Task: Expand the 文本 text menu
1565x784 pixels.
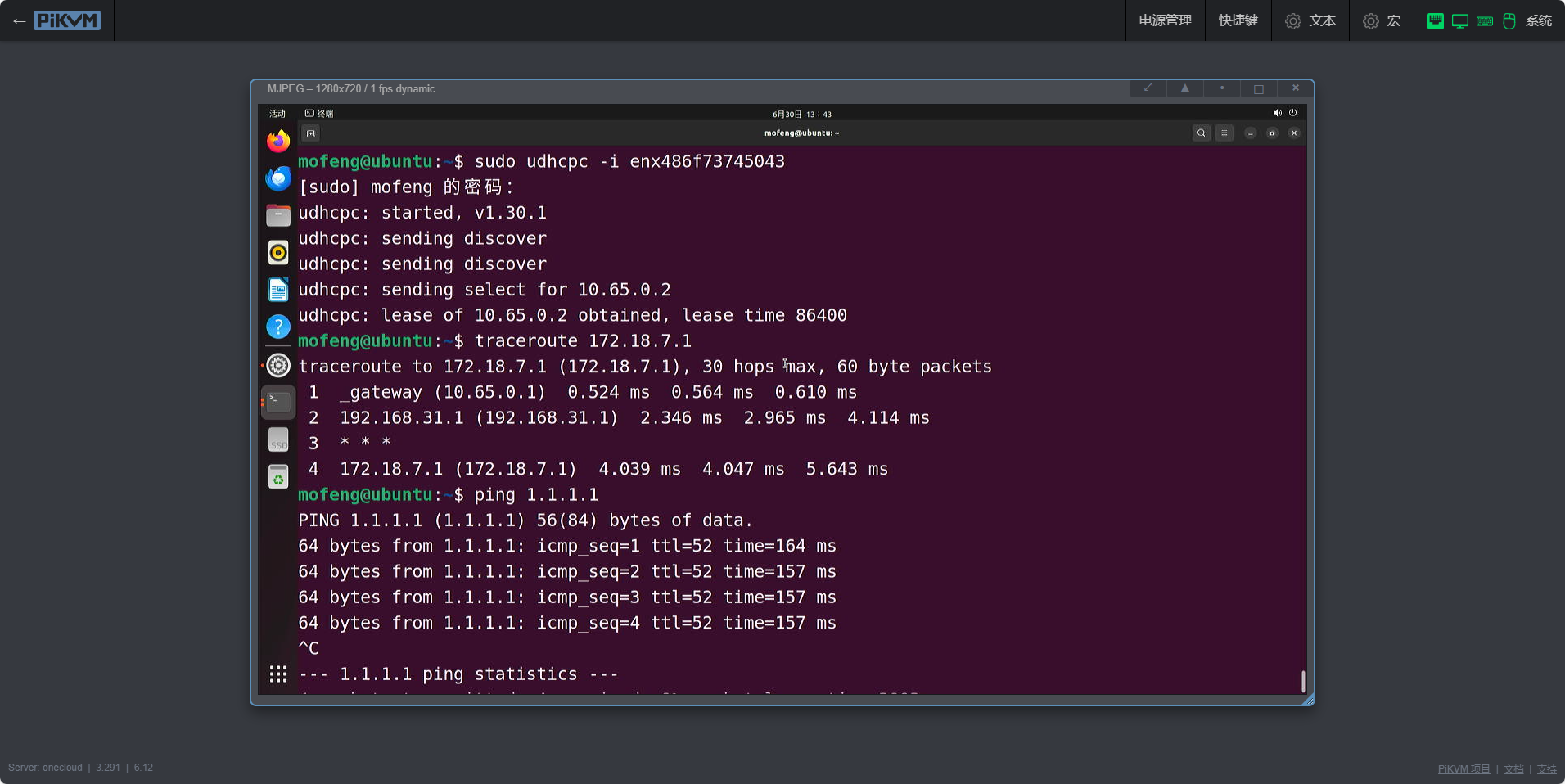Action: click(x=1310, y=20)
